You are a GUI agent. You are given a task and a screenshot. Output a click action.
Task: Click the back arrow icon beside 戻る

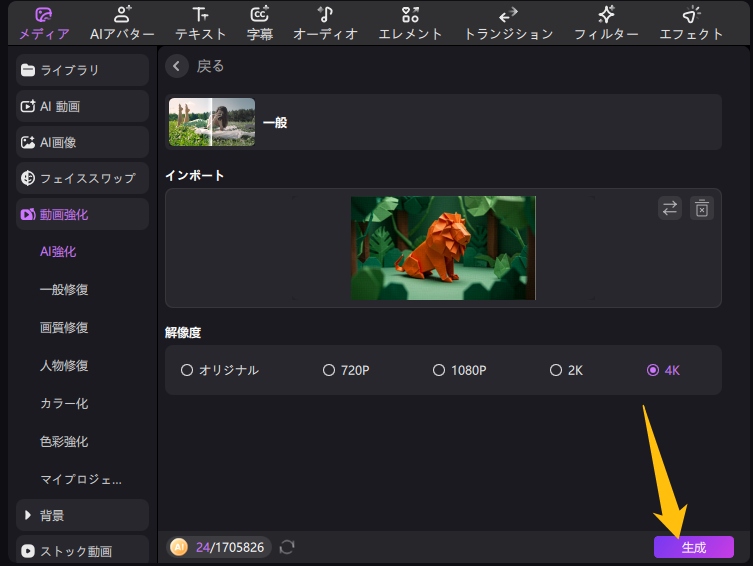177,66
